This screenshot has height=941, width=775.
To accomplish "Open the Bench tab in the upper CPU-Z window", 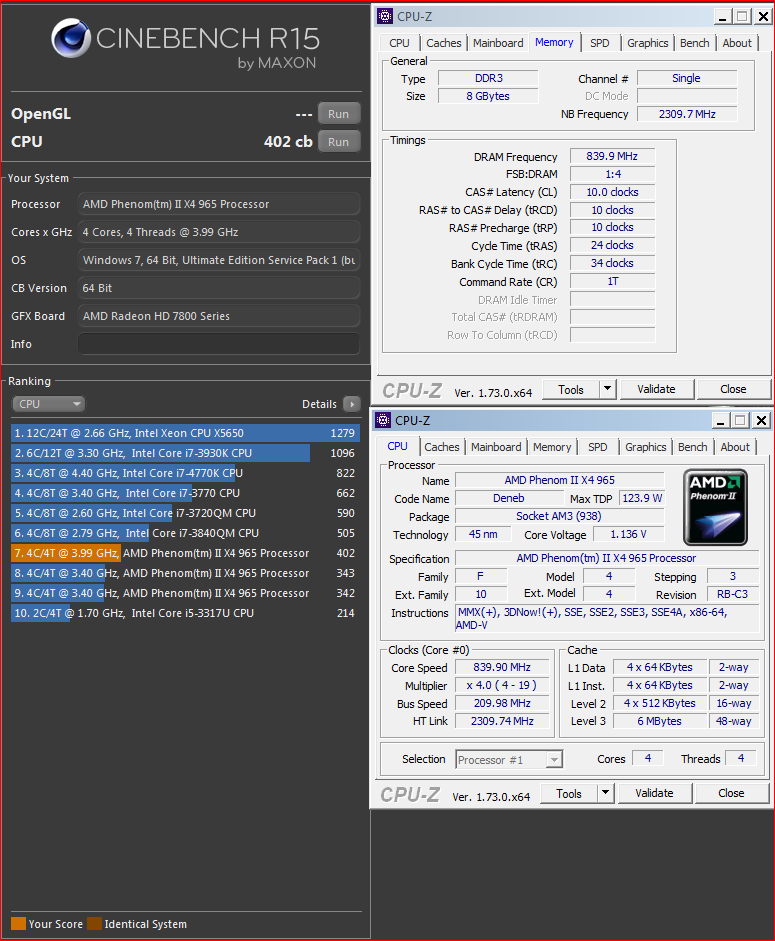I will (x=695, y=43).
